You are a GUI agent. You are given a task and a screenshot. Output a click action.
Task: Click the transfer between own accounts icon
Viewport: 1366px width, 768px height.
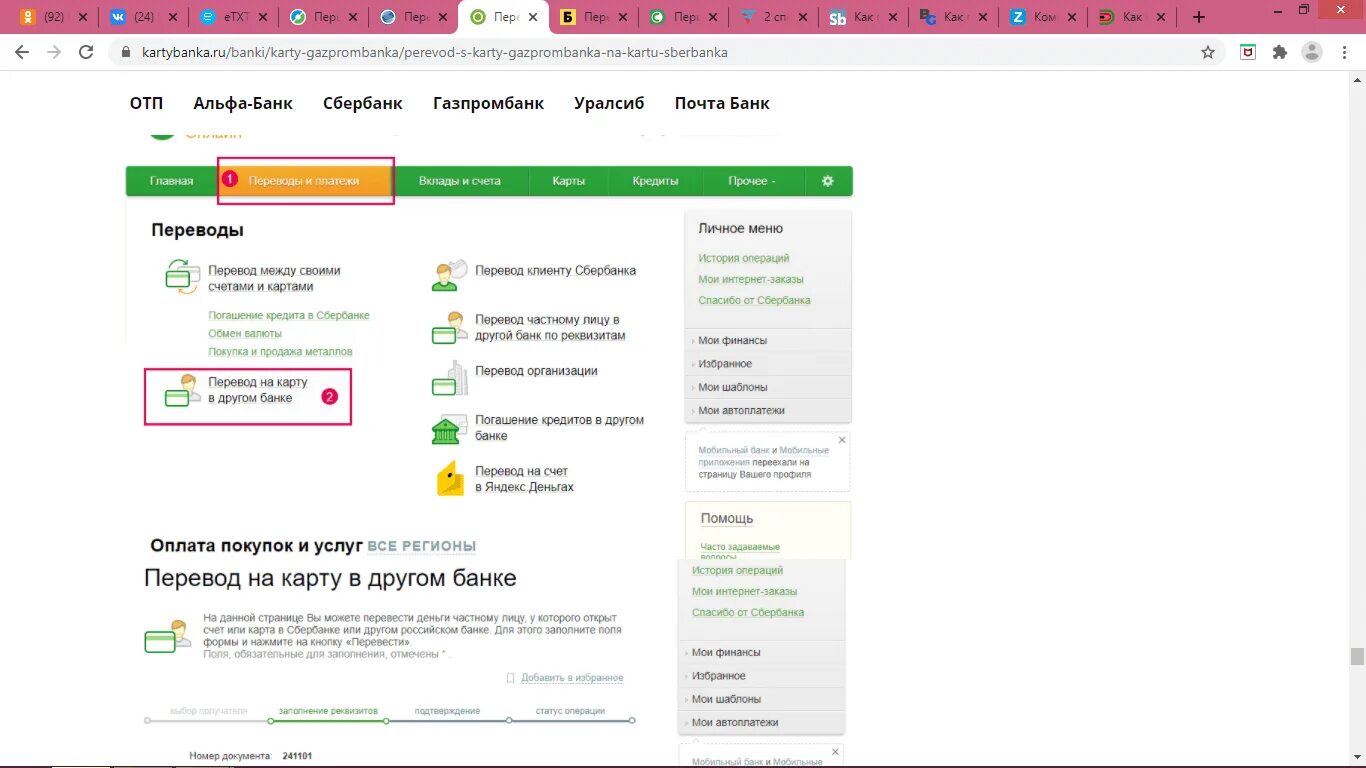click(x=182, y=276)
